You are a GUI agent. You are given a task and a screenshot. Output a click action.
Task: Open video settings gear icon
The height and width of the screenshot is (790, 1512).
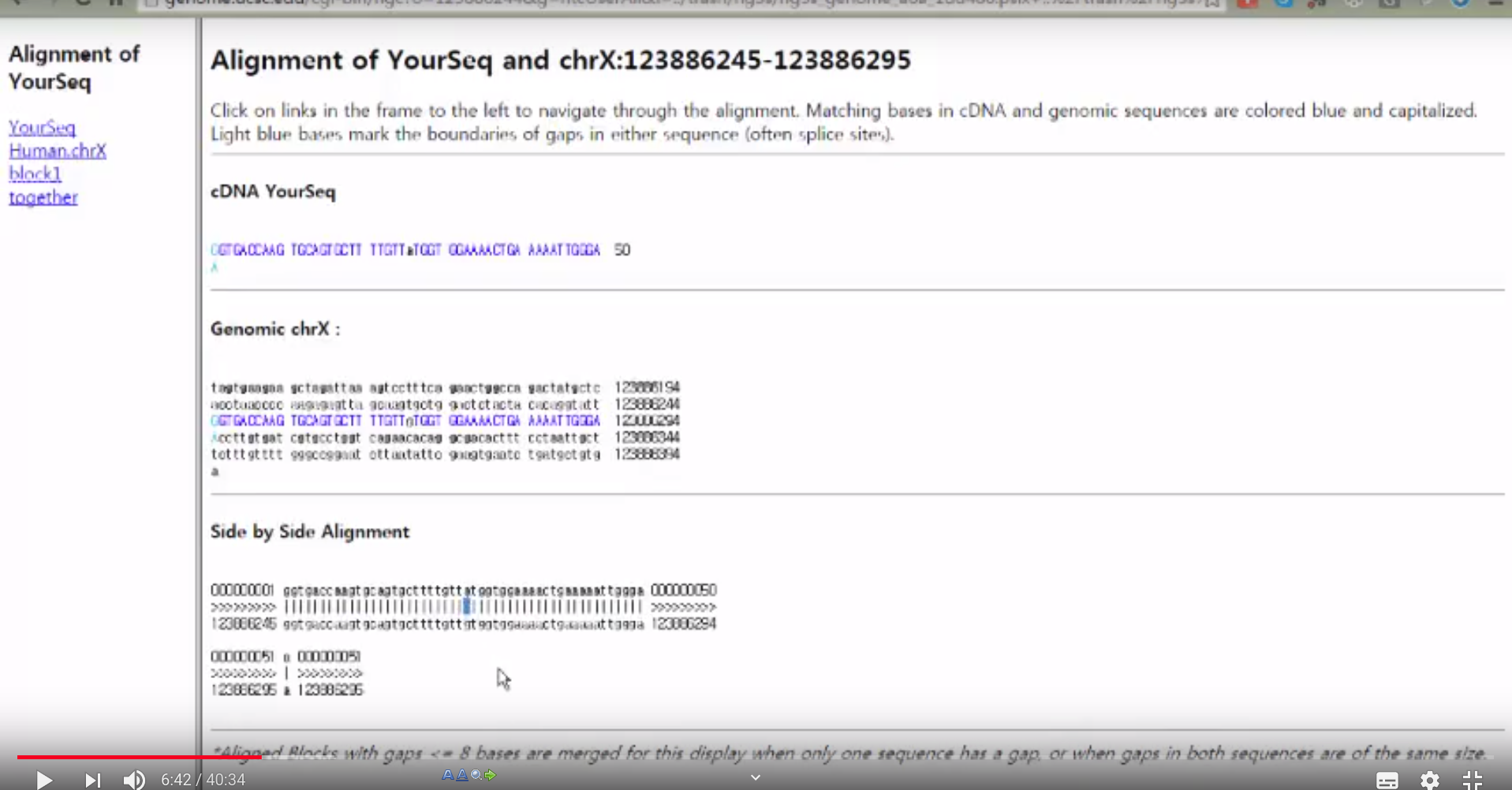tap(1430, 780)
